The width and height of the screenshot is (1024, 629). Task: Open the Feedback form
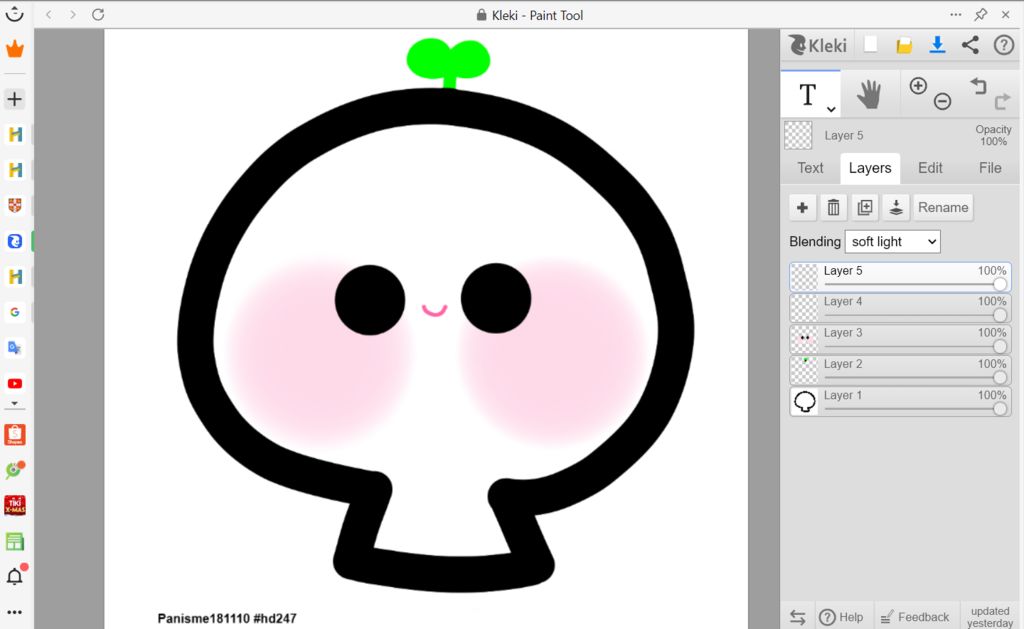[915, 617]
